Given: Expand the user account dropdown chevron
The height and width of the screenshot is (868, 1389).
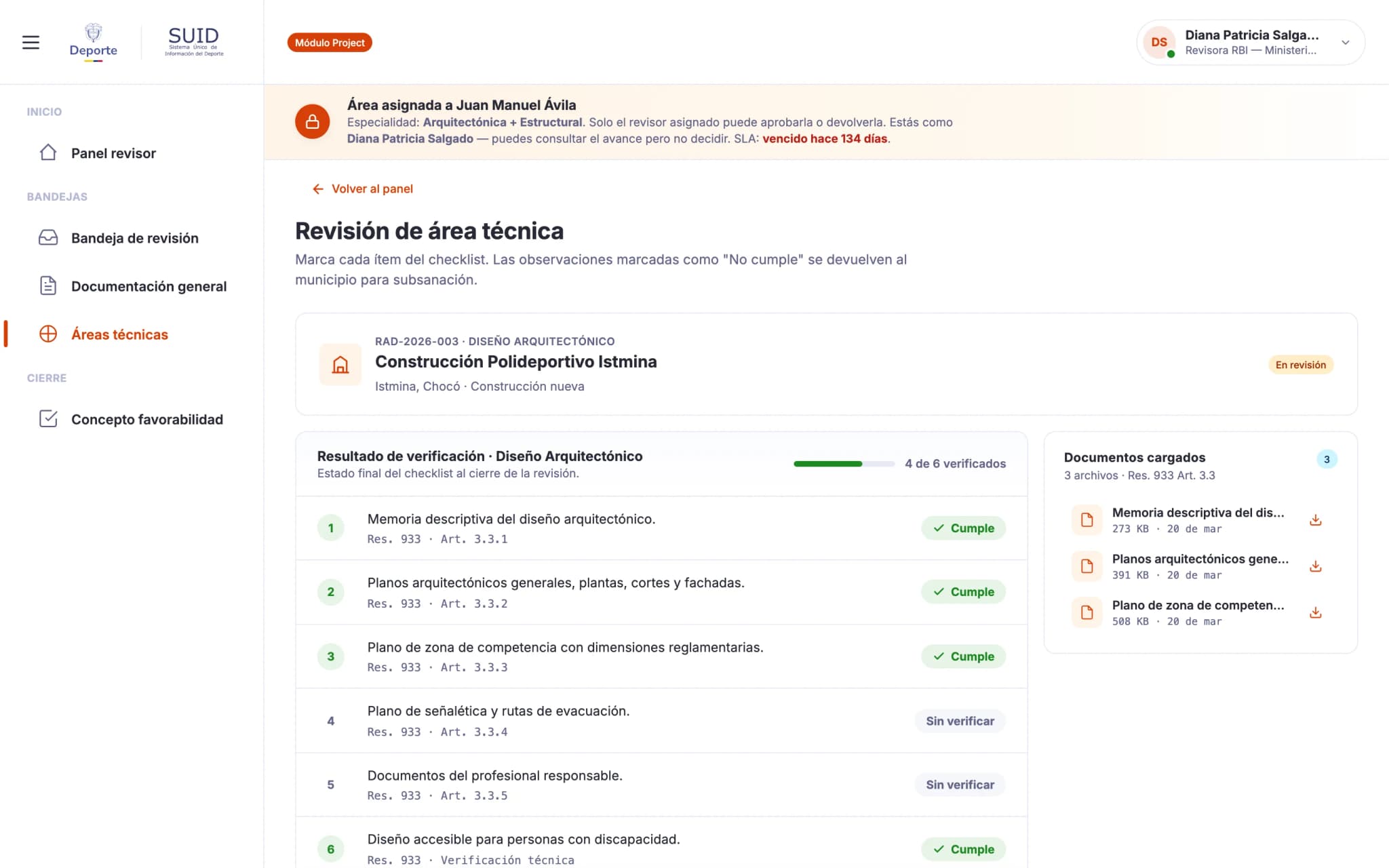Looking at the screenshot, I should [x=1345, y=42].
